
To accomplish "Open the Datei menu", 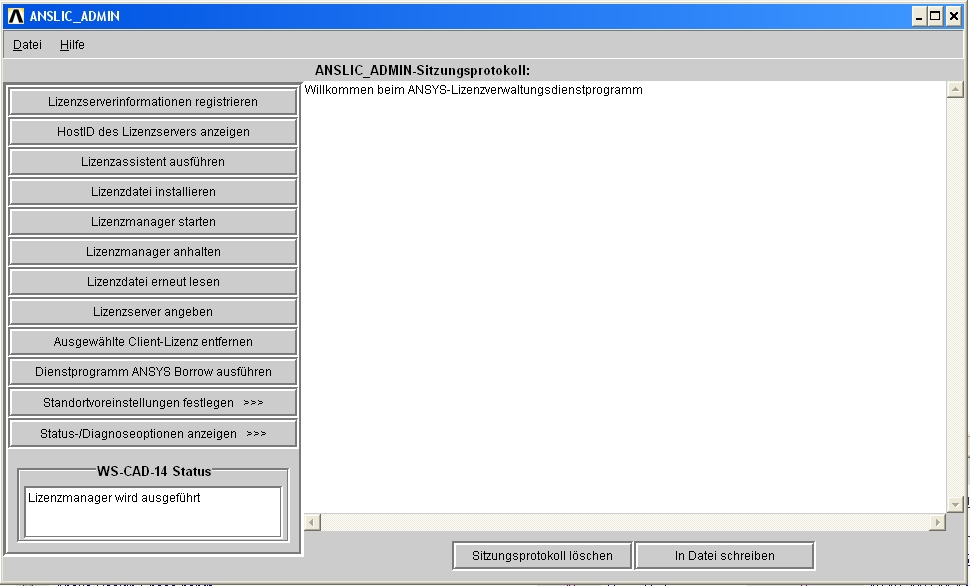I will click(27, 45).
